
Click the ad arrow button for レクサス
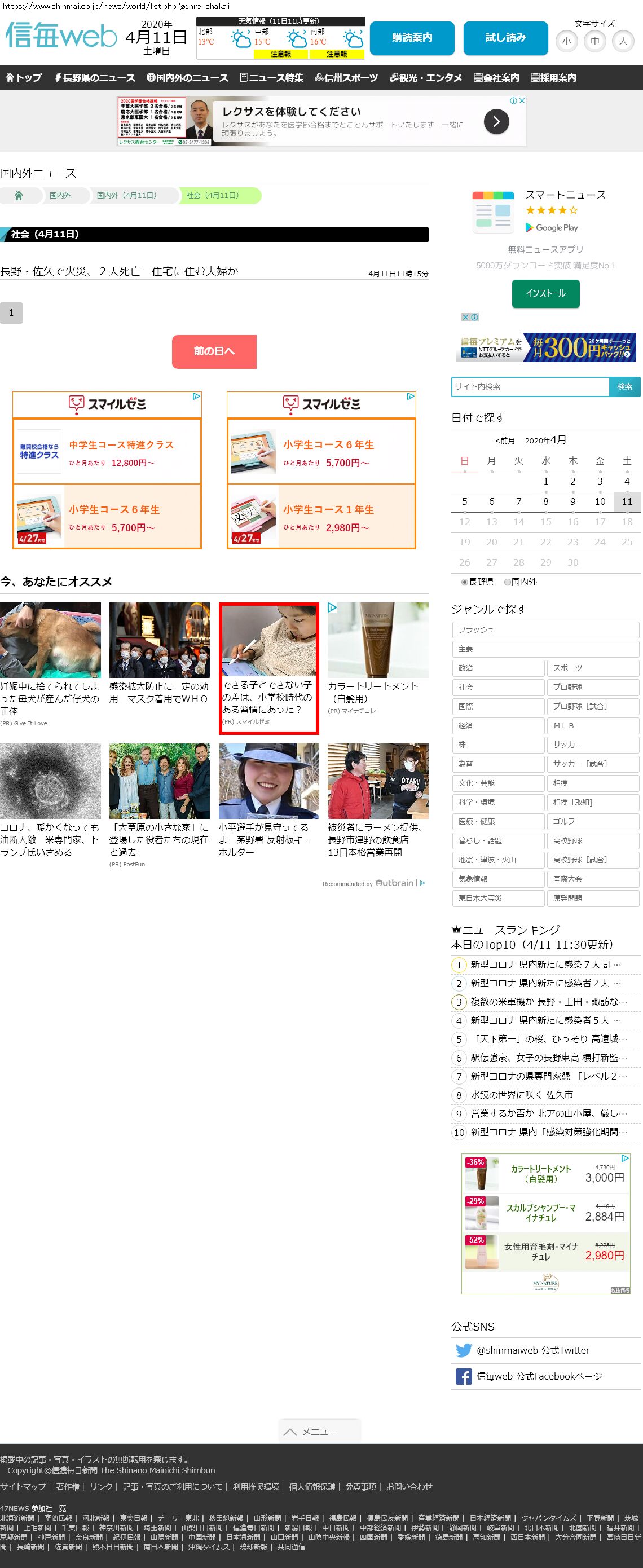point(496,122)
